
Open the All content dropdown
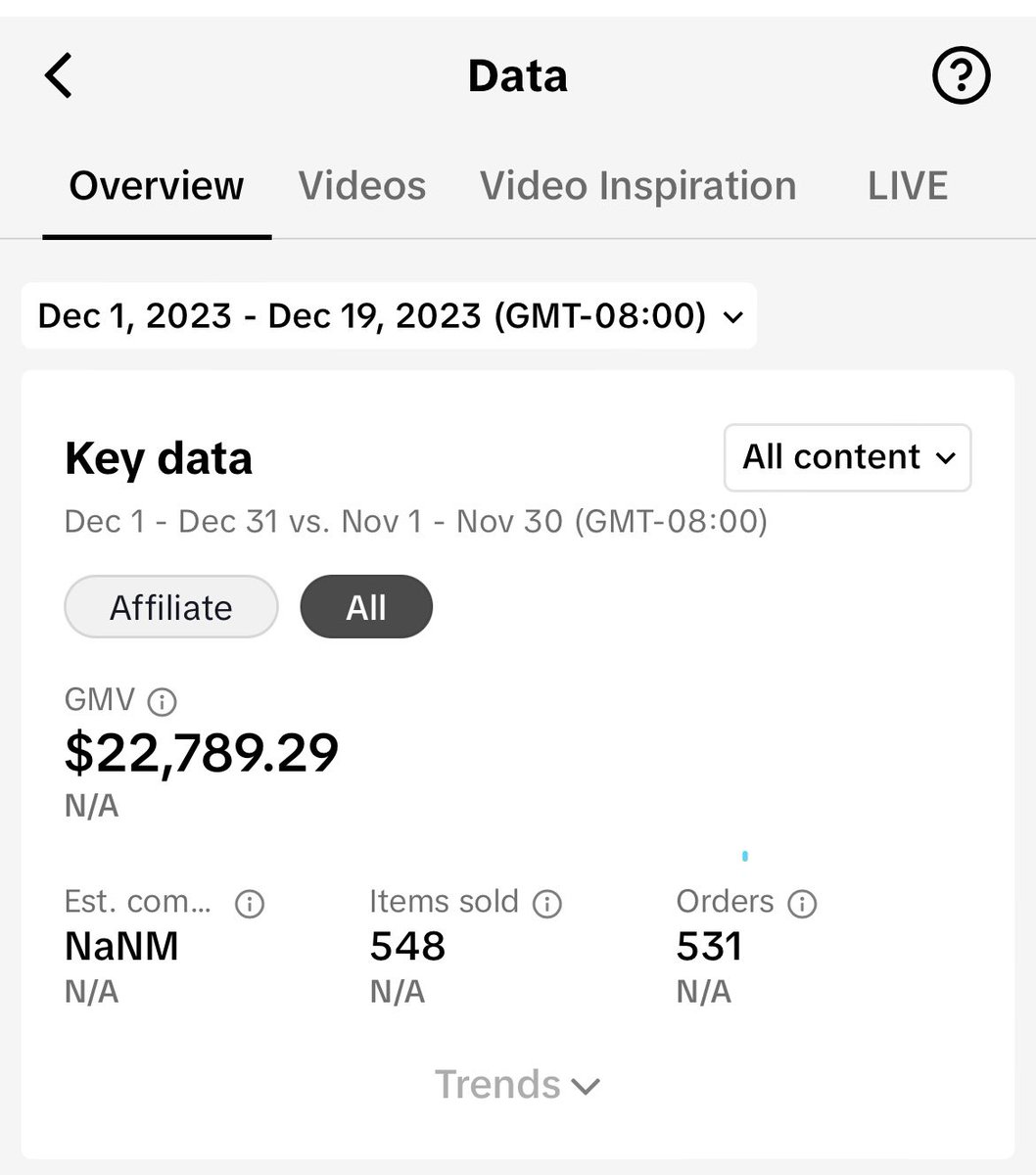point(847,457)
